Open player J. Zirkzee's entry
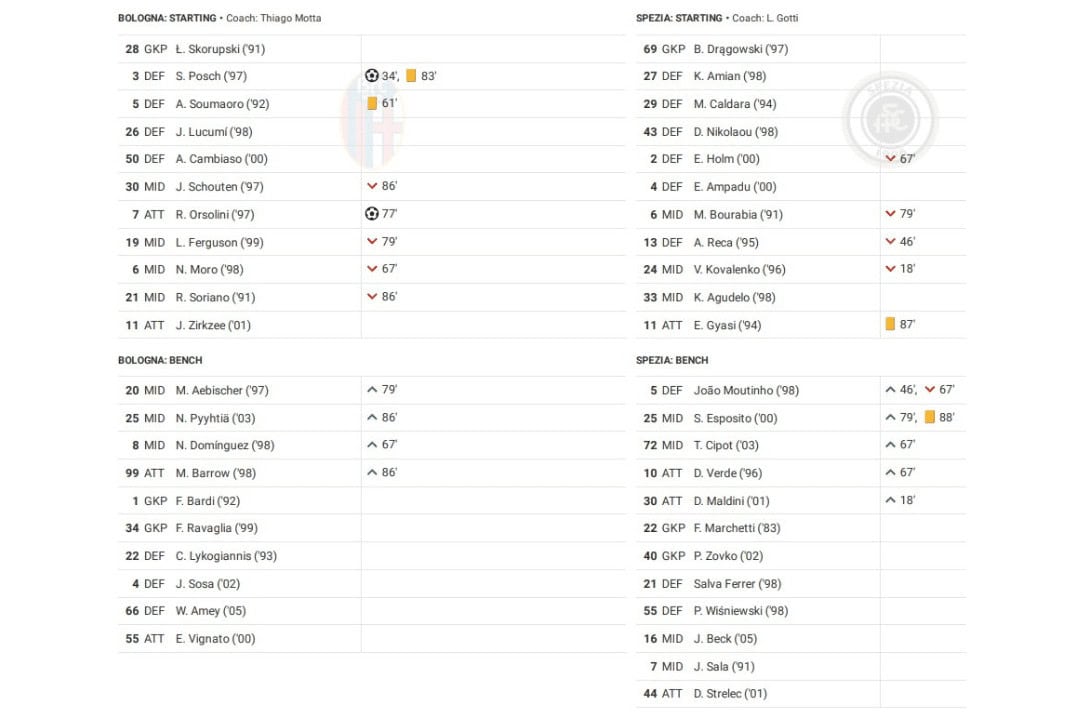 pyautogui.click(x=213, y=325)
